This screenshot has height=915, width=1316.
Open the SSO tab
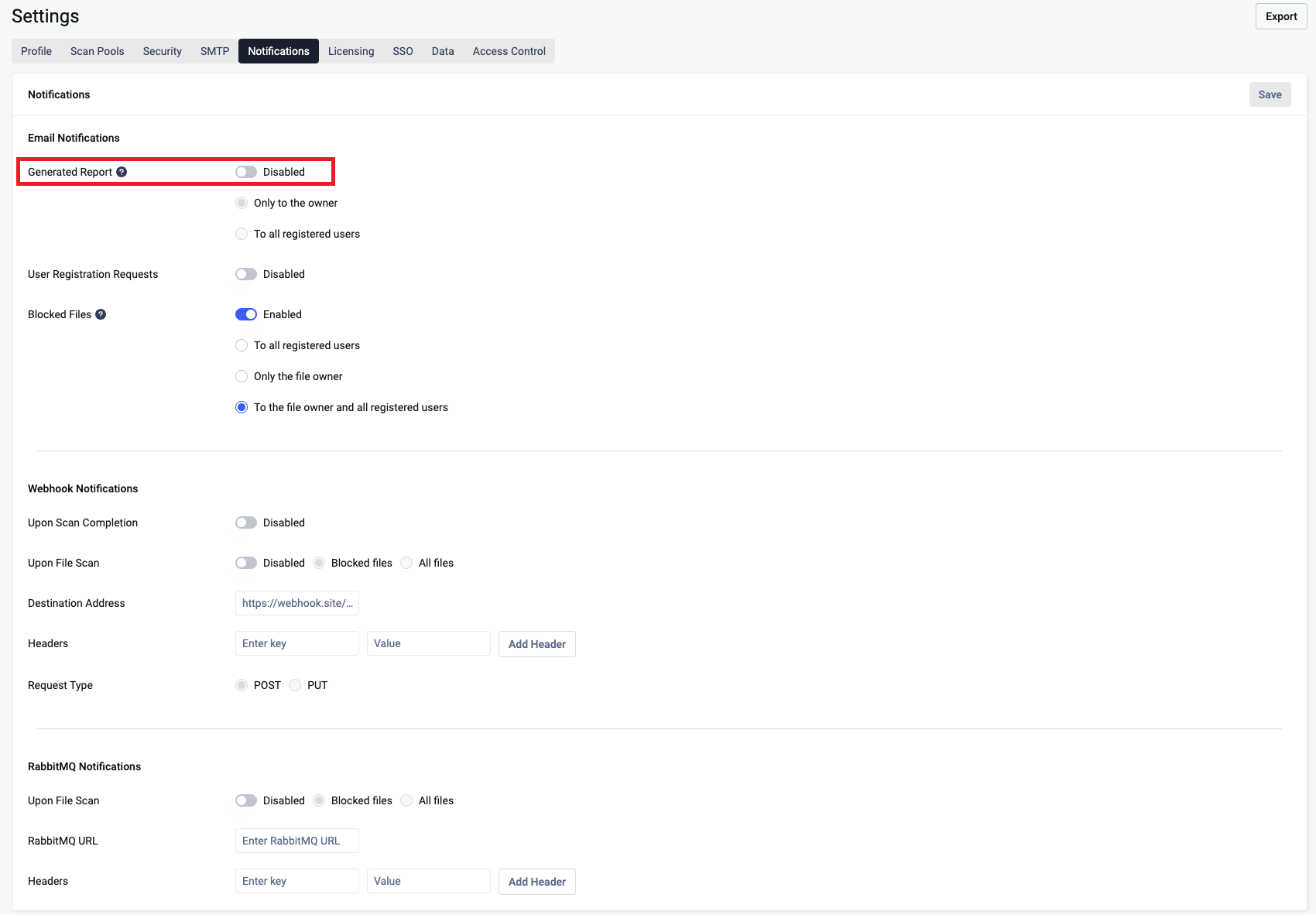click(x=403, y=51)
